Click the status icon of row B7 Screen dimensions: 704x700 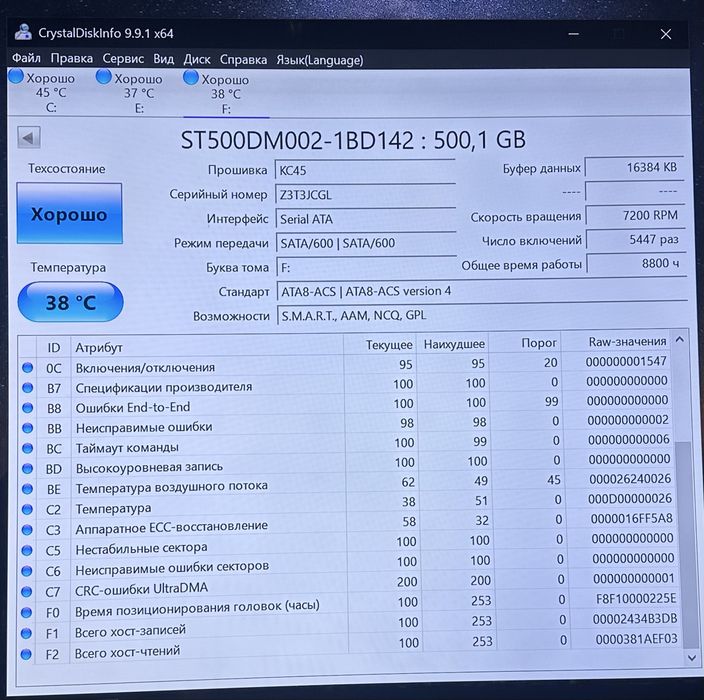27,387
